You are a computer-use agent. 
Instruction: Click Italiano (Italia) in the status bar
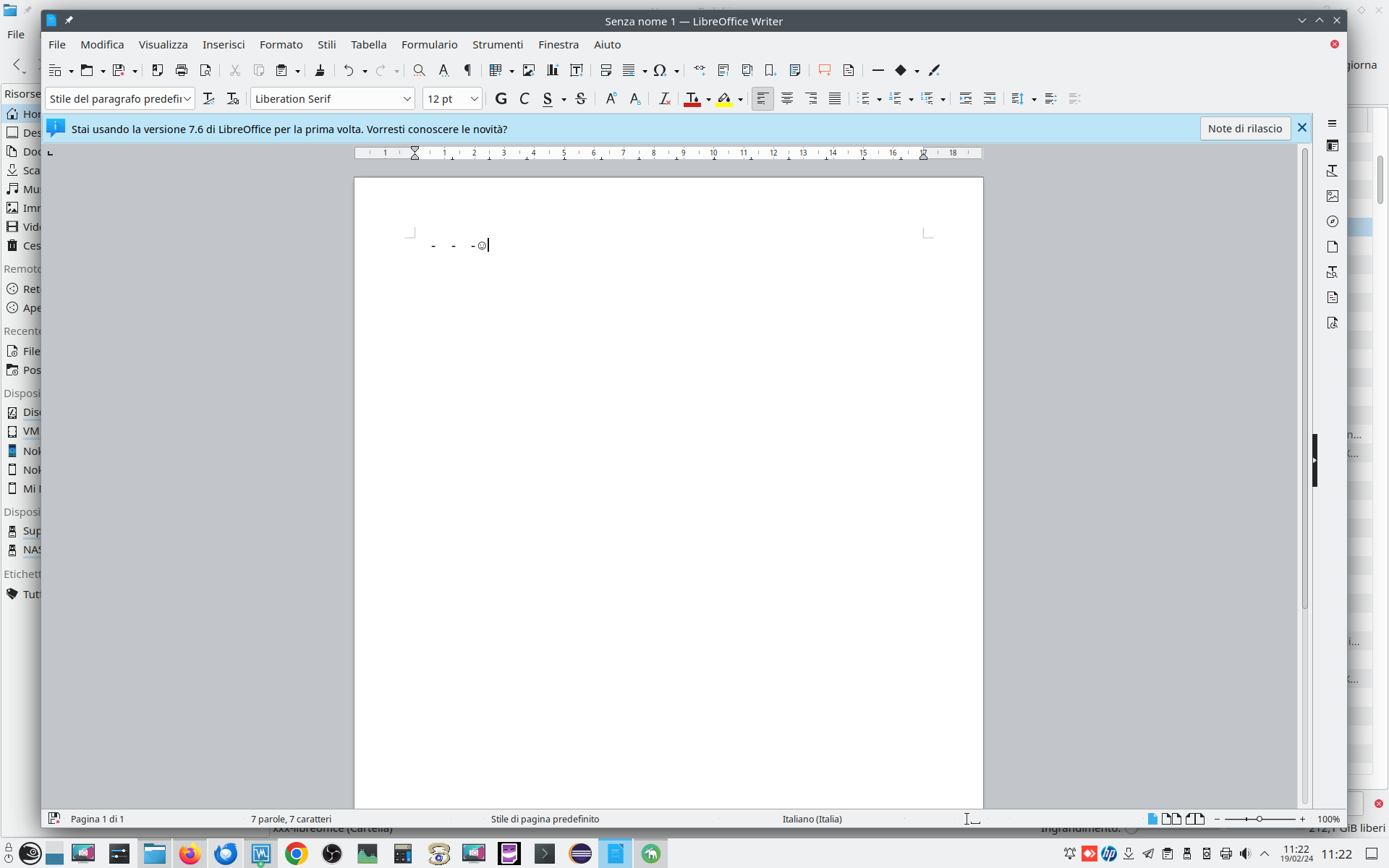tap(811, 819)
